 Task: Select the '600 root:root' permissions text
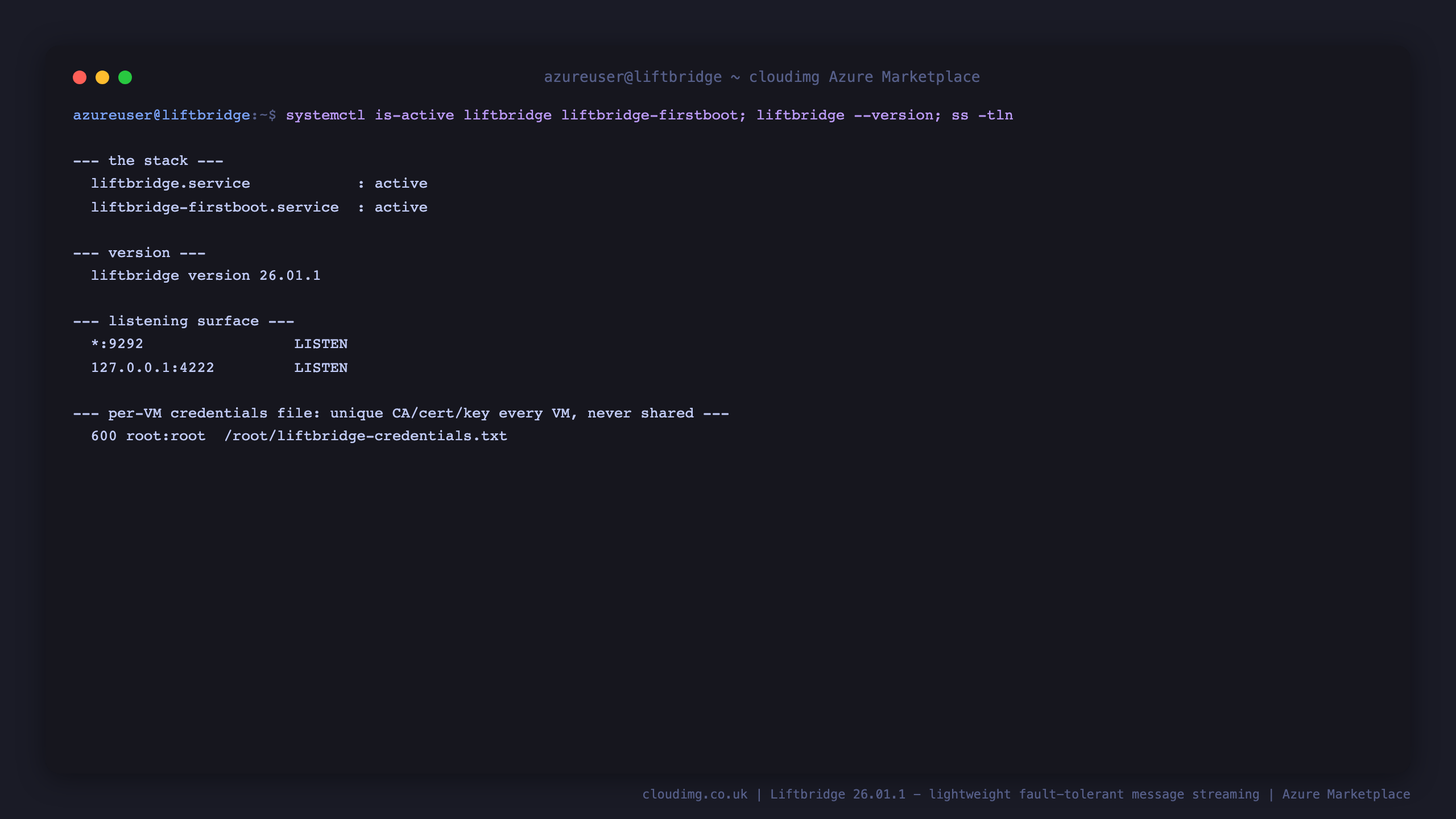point(148,436)
